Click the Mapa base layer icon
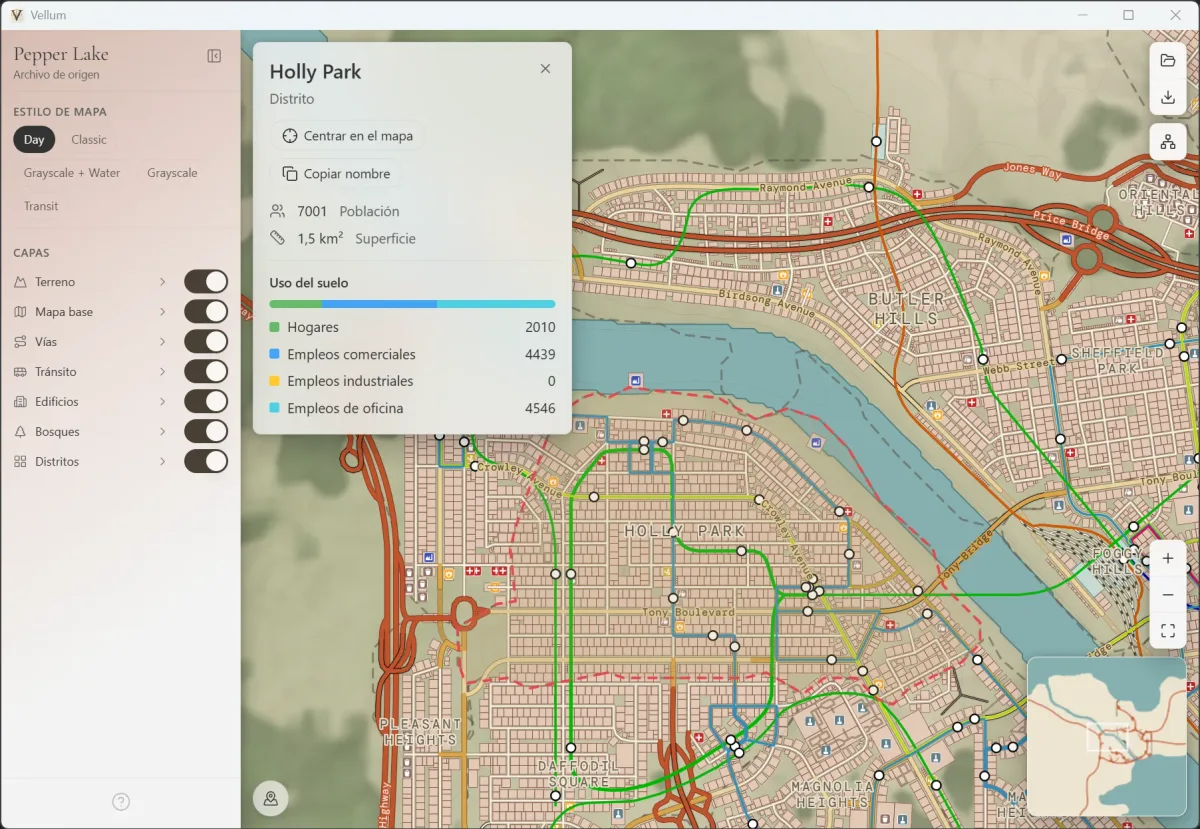 [20, 312]
